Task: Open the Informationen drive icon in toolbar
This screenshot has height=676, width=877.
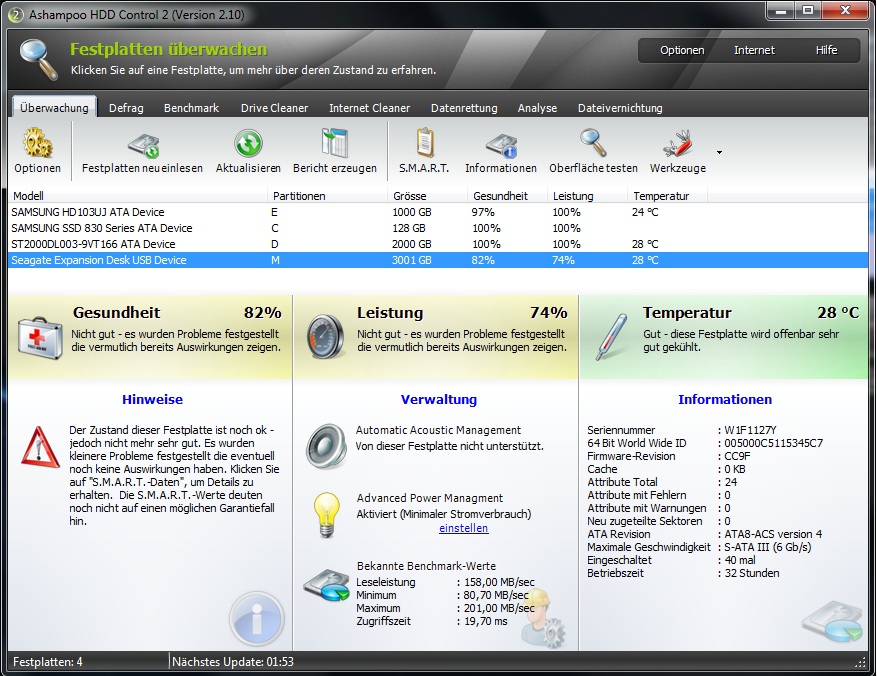Action: coord(501,146)
